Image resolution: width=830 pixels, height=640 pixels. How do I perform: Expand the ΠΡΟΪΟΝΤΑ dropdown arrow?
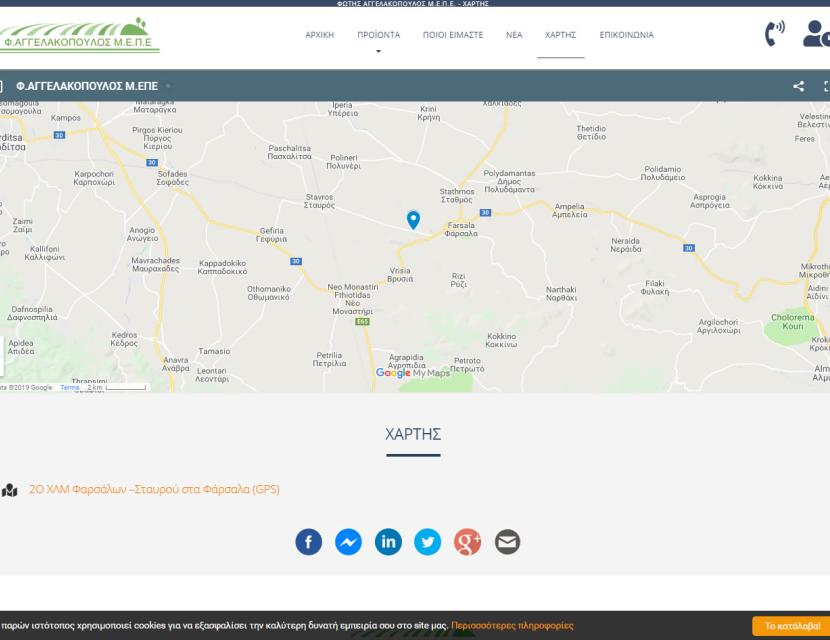378,51
